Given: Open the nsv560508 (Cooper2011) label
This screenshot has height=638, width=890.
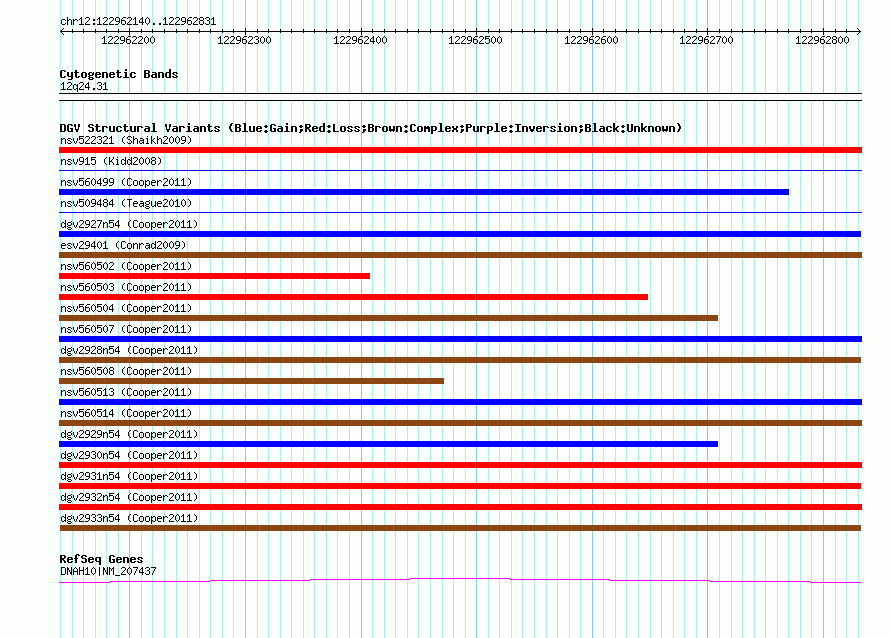Looking at the screenshot, I should [126, 371].
